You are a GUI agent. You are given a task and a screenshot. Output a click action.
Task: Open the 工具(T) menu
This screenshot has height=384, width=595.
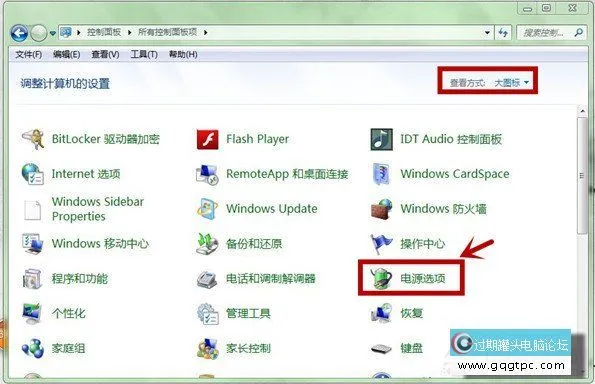point(144,55)
